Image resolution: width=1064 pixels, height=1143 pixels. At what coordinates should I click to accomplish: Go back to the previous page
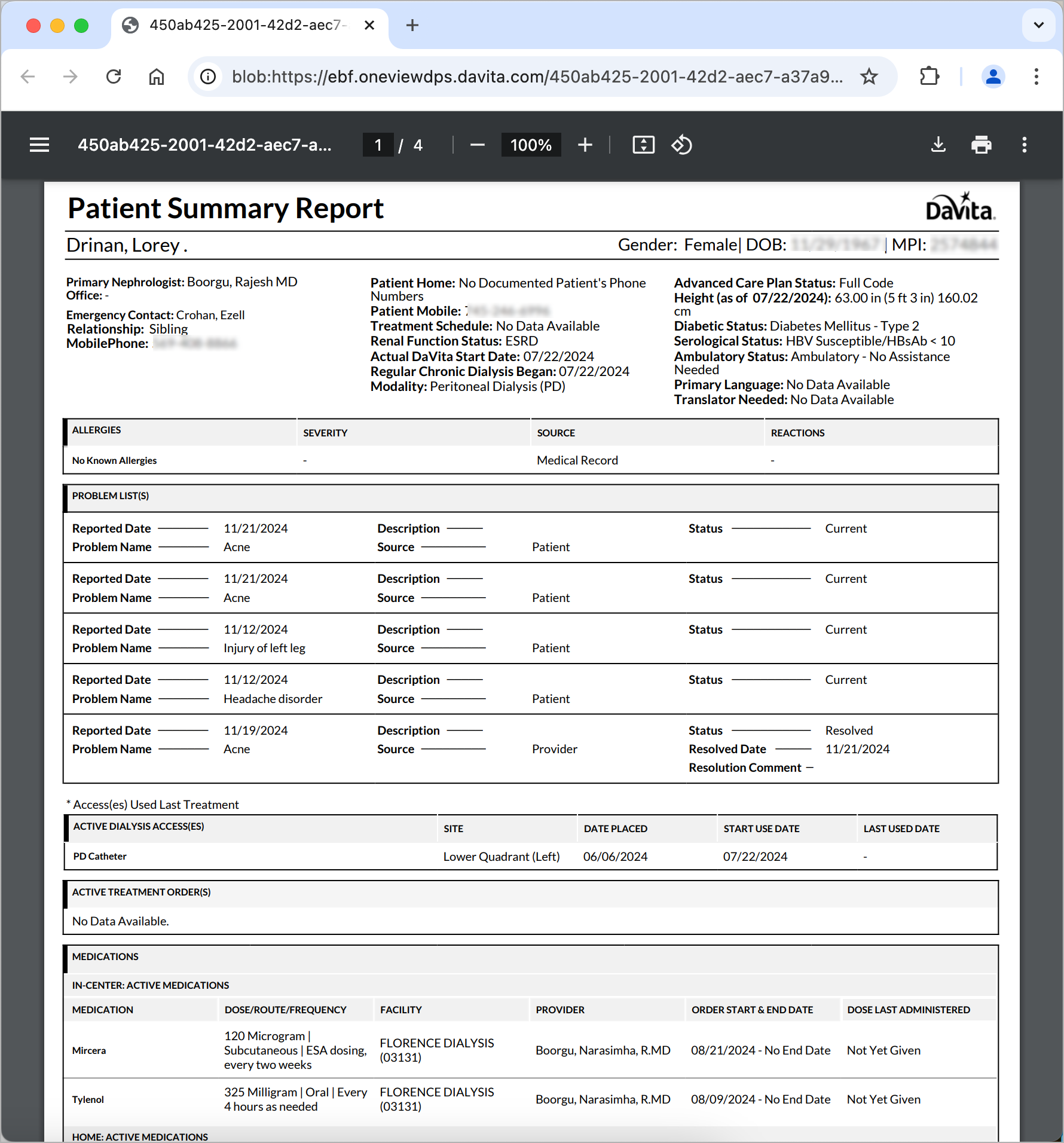27,77
